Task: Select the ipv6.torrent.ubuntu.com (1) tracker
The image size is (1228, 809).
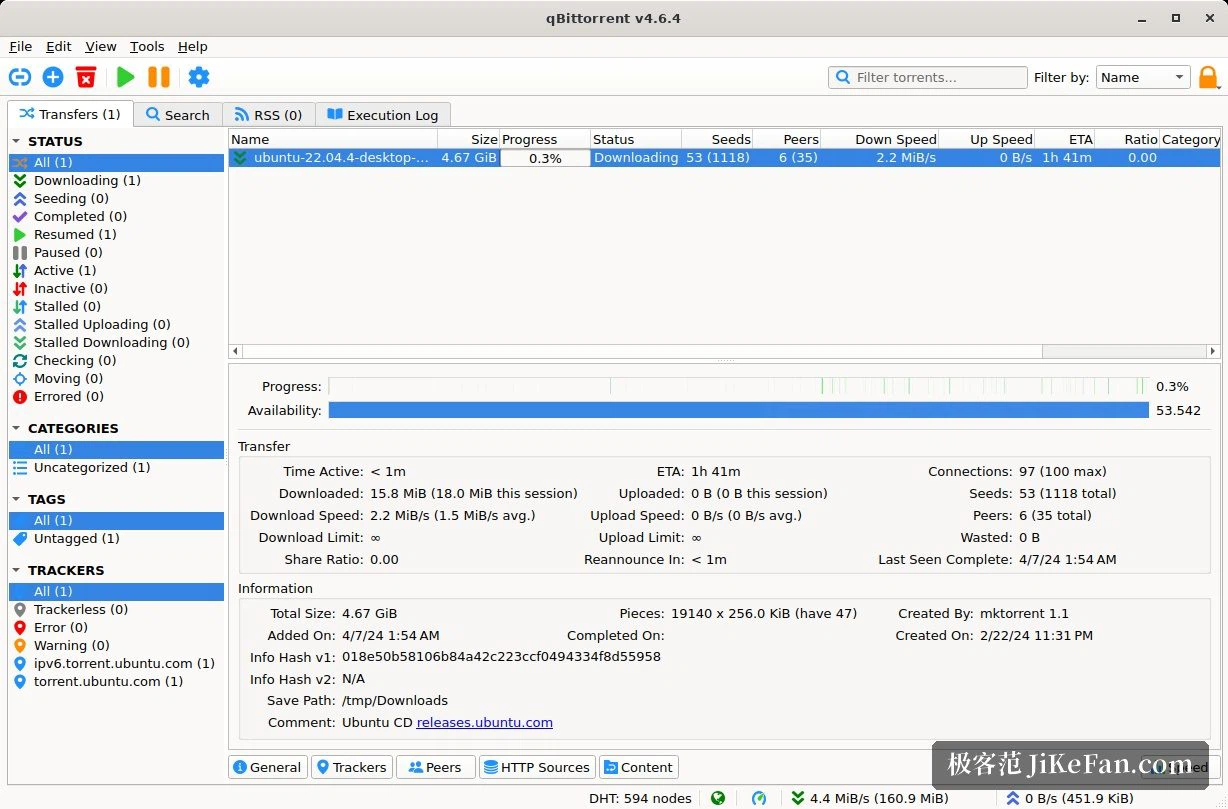Action: point(116,663)
